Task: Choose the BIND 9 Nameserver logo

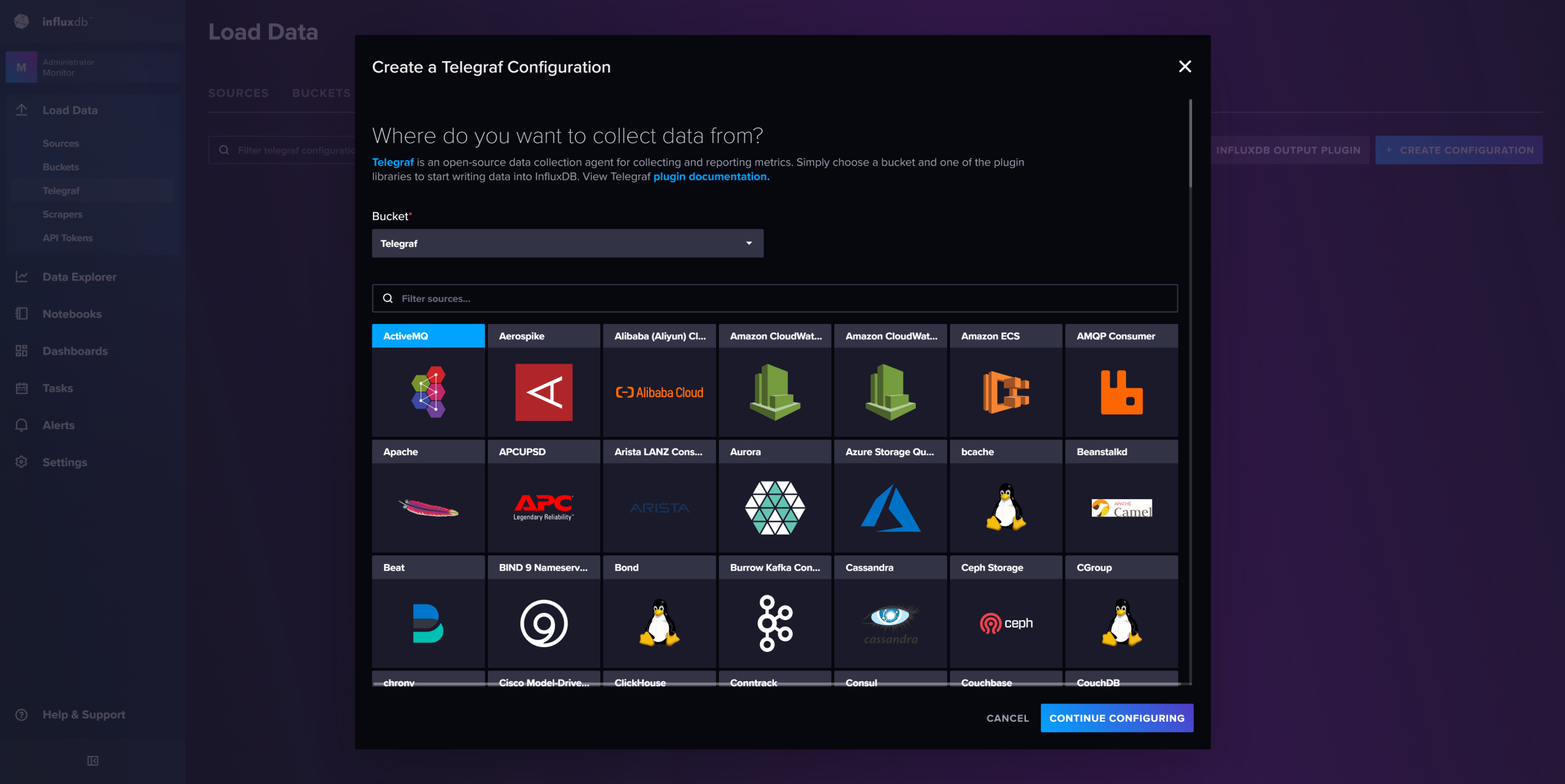Action: click(543, 623)
